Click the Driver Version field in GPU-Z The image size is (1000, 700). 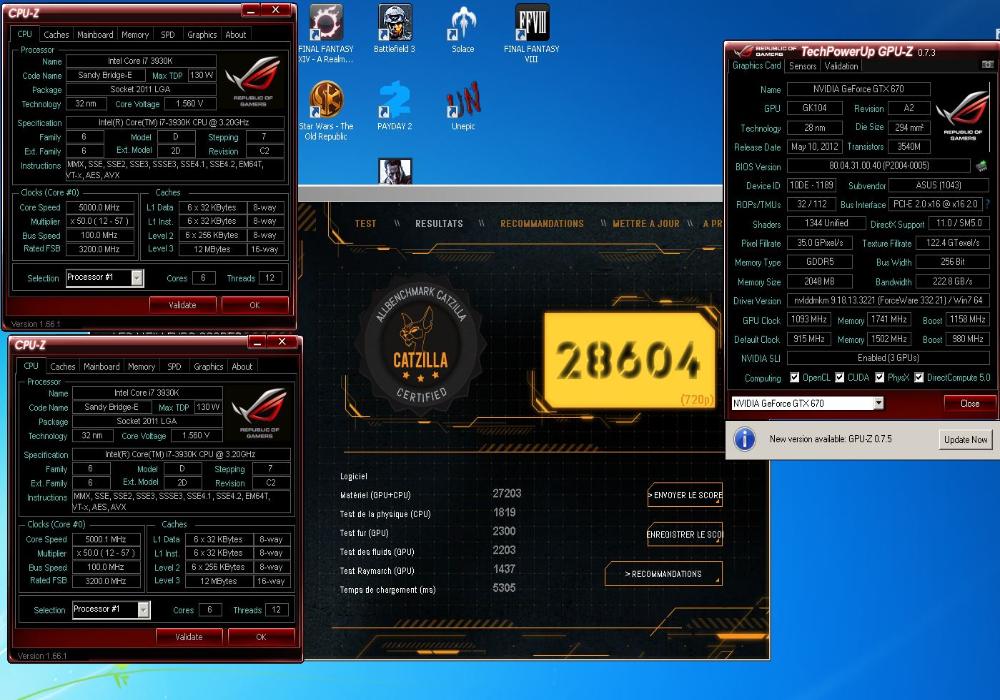point(888,300)
